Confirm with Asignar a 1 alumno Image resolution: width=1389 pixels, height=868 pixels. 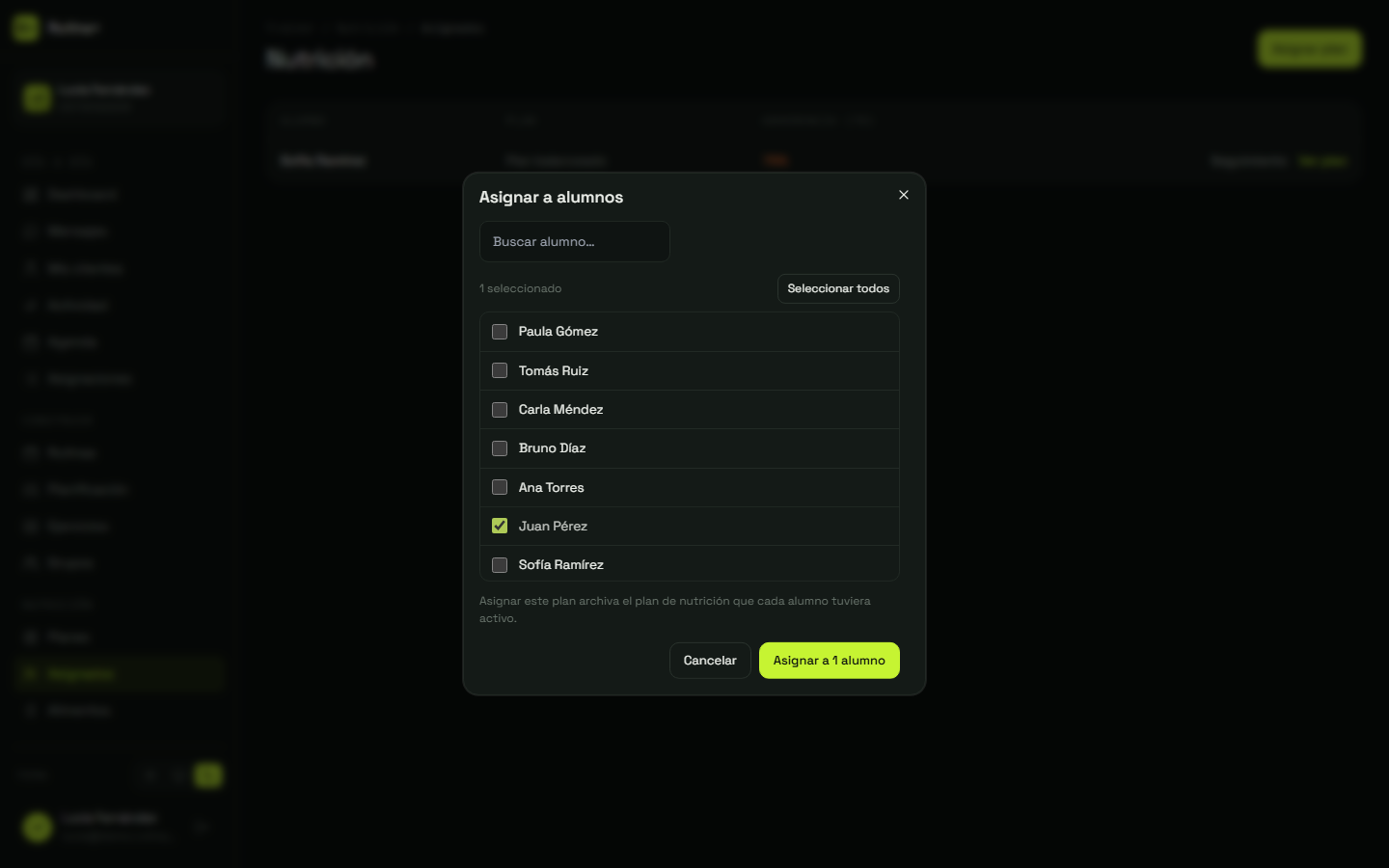click(830, 661)
